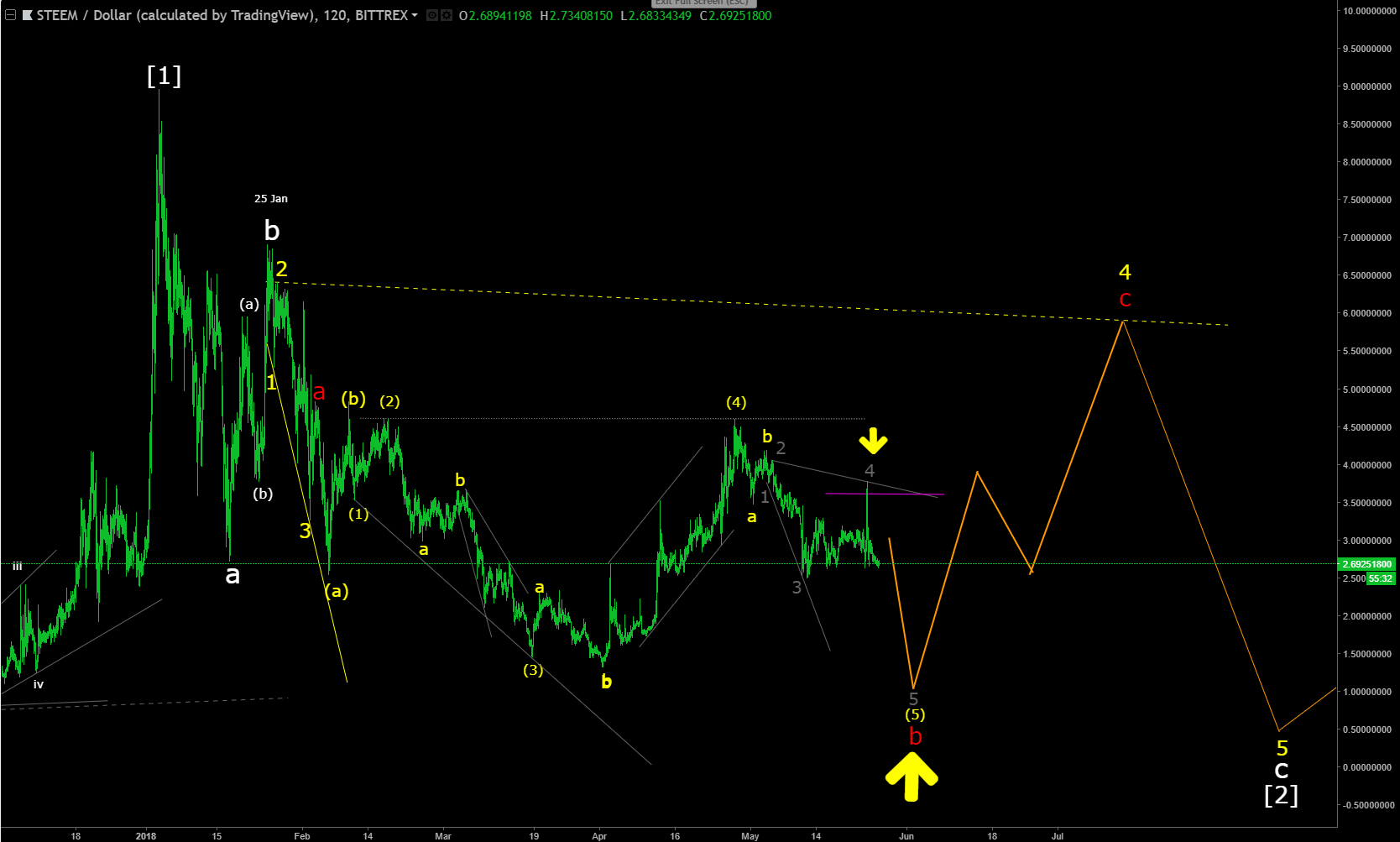This screenshot has height=842, width=1400.
Task: Select the iii wave label
Action: (18, 567)
